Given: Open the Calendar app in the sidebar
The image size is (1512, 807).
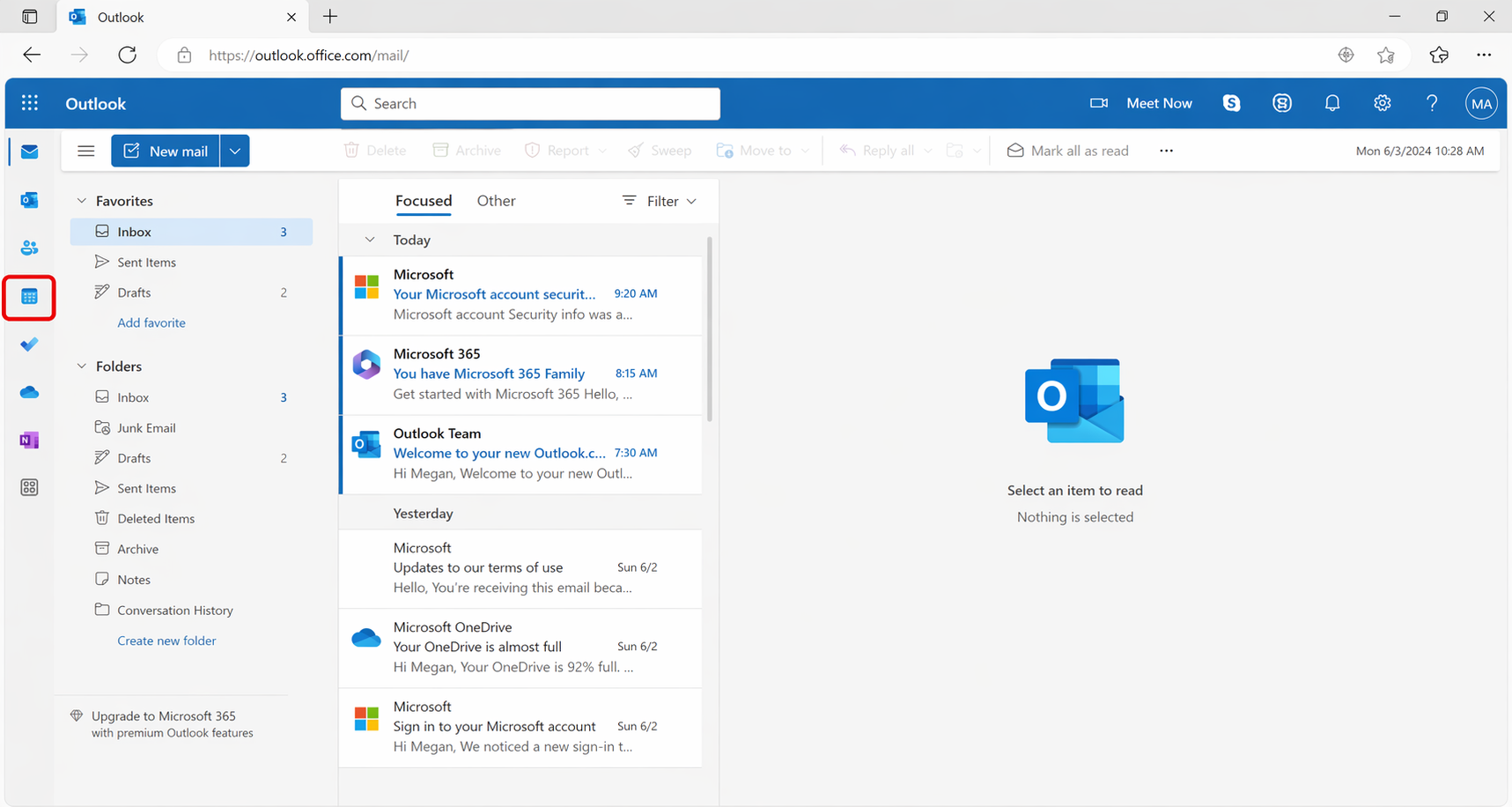Looking at the screenshot, I should pos(29,297).
